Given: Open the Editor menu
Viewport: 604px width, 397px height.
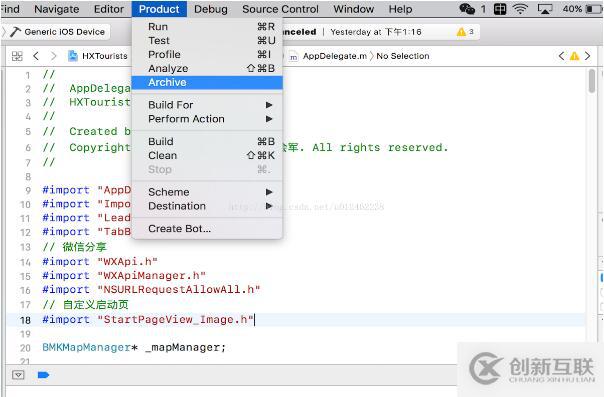Looking at the screenshot, I should coord(109,9).
